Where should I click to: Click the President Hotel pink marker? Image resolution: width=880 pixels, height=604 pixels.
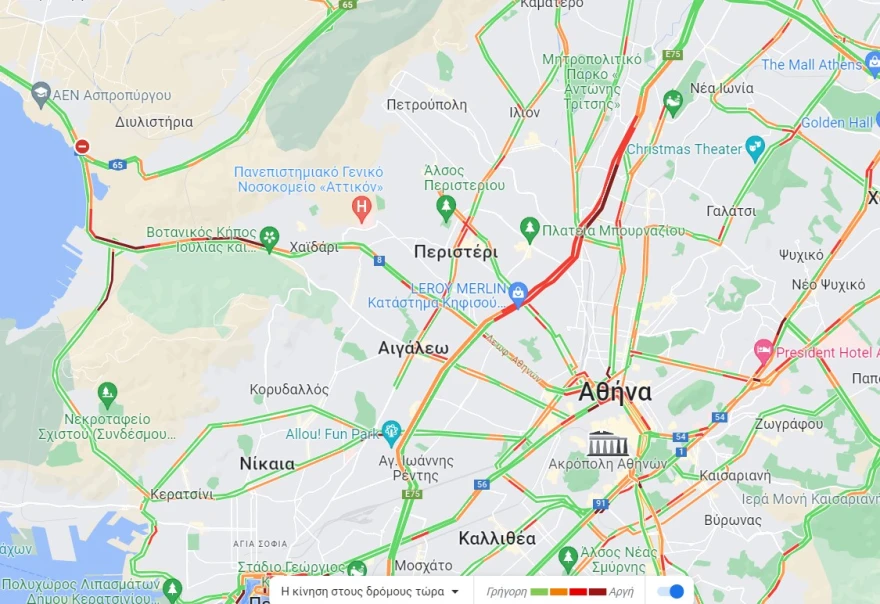click(x=763, y=352)
